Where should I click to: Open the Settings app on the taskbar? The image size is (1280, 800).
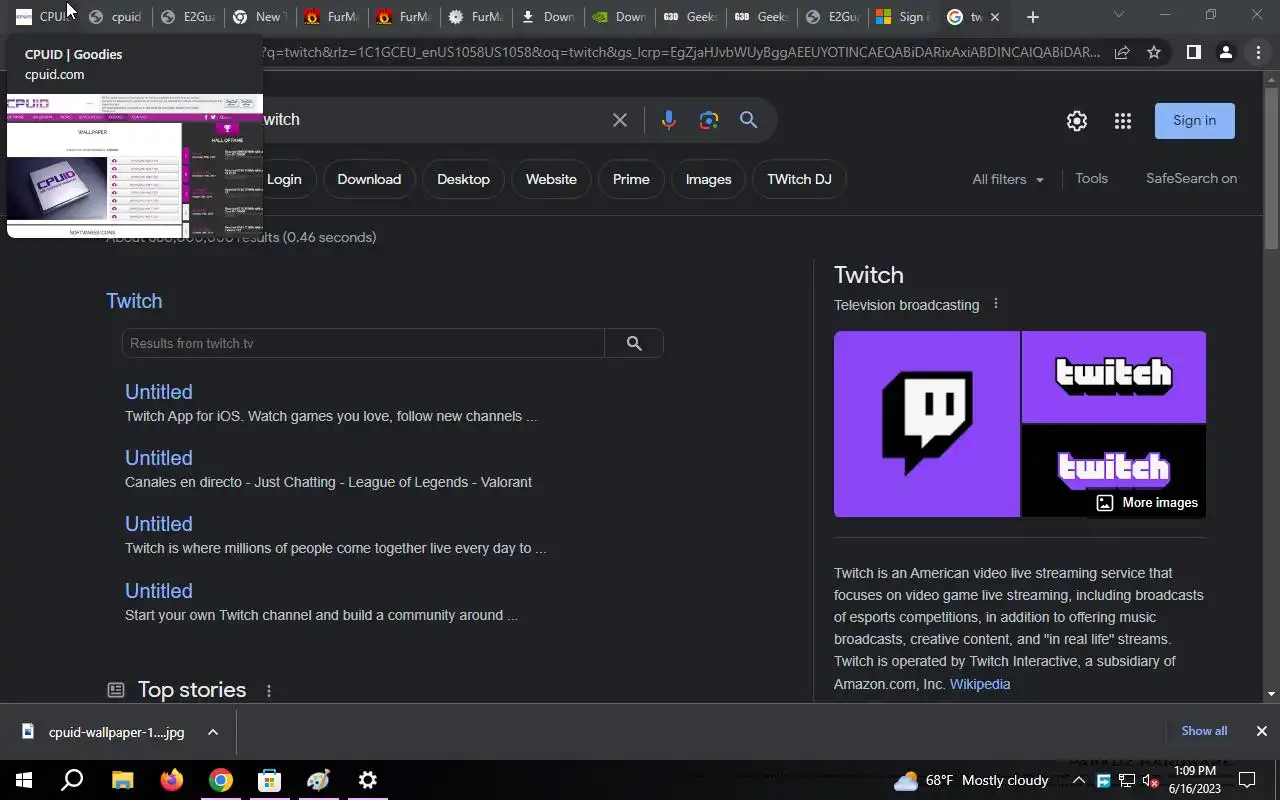[x=367, y=780]
